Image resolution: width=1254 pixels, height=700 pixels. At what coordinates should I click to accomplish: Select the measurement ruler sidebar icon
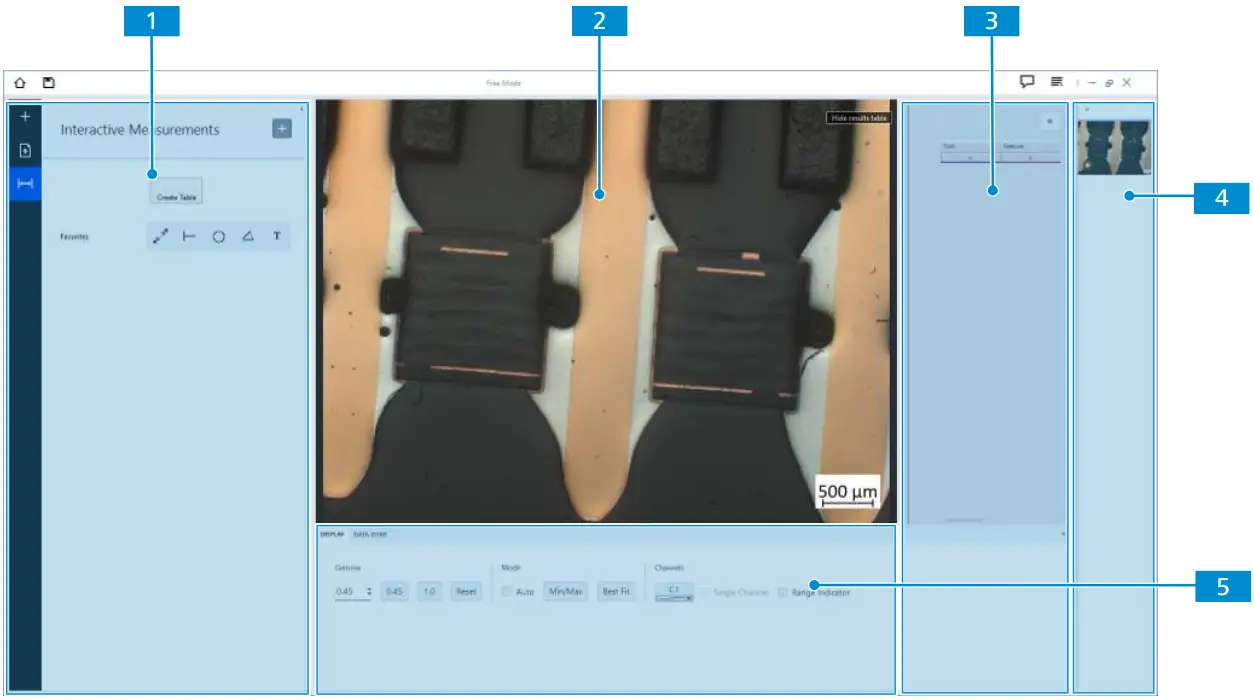click(26, 184)
